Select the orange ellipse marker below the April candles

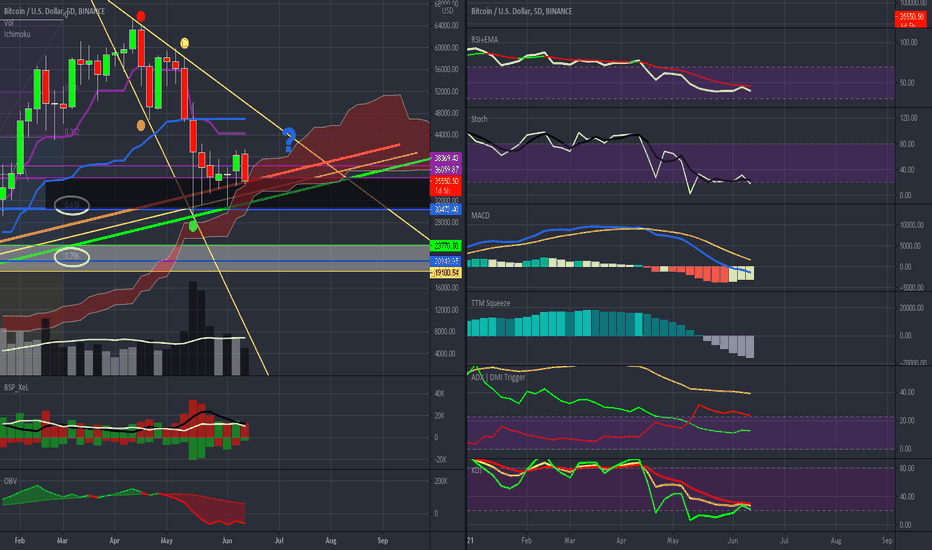[x=141, y=125]
